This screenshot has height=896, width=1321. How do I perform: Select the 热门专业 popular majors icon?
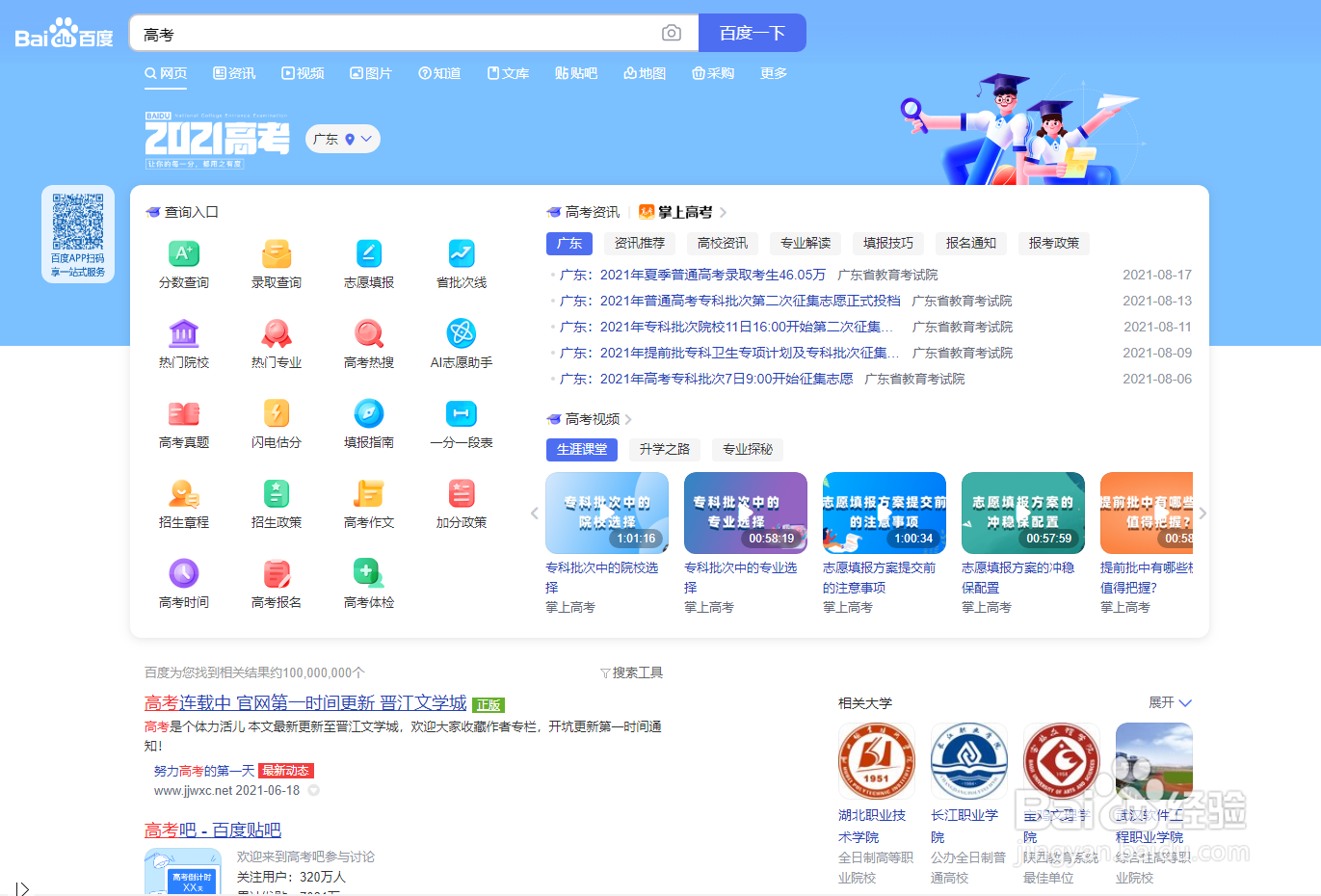click(x=277, y=333)
